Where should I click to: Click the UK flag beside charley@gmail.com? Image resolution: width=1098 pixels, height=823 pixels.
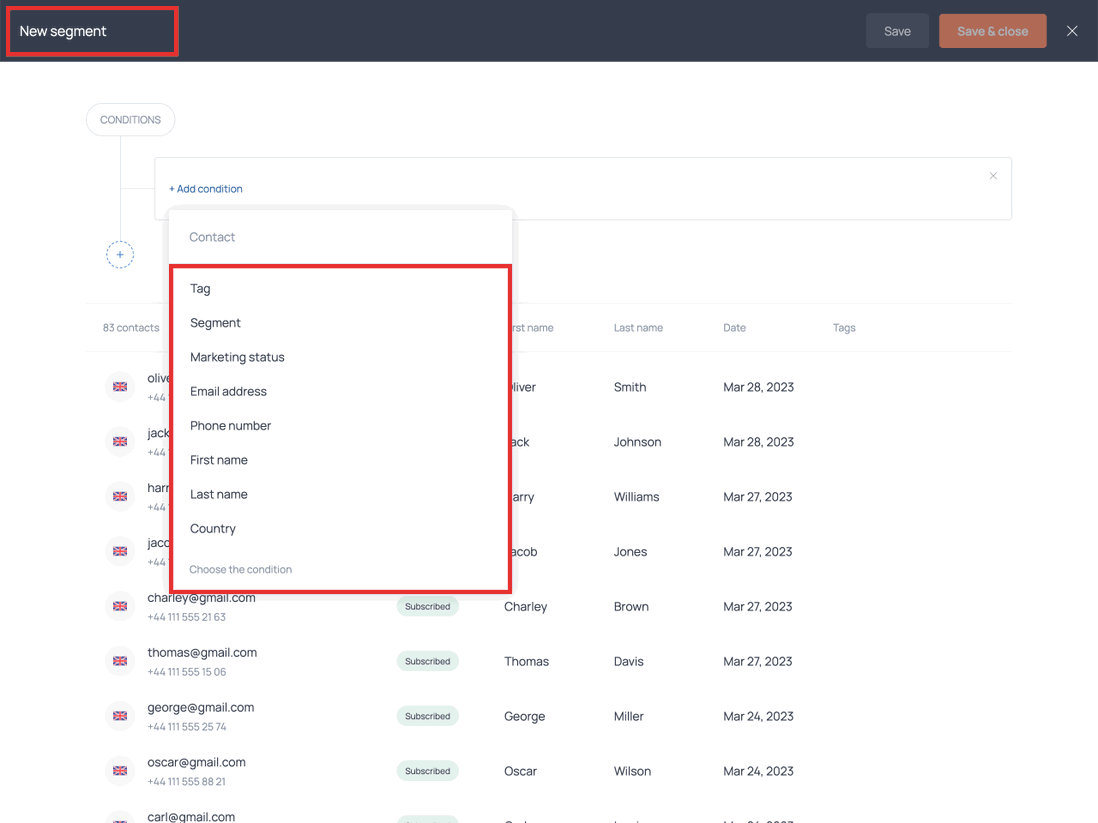point(120,606)
